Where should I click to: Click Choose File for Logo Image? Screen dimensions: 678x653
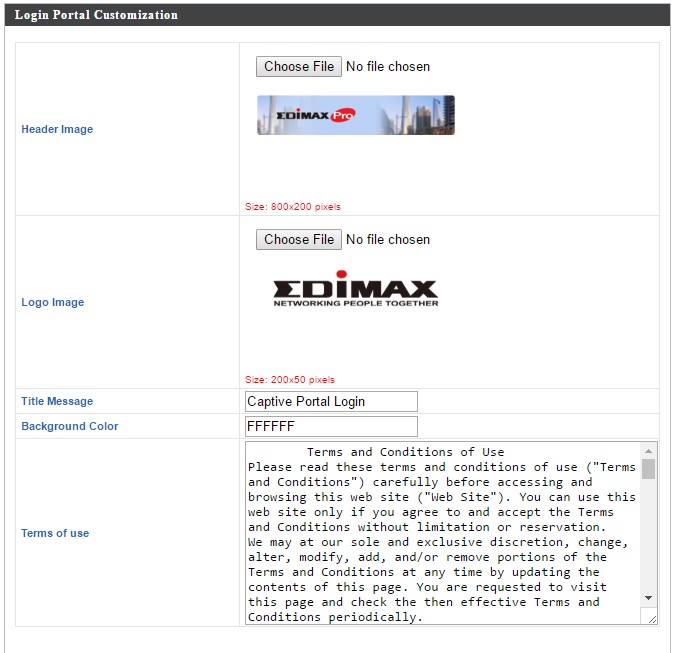(x=299, y=240)
